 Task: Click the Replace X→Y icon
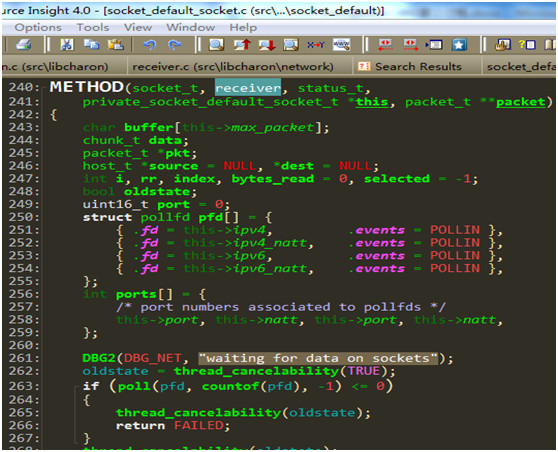(316, 45)
